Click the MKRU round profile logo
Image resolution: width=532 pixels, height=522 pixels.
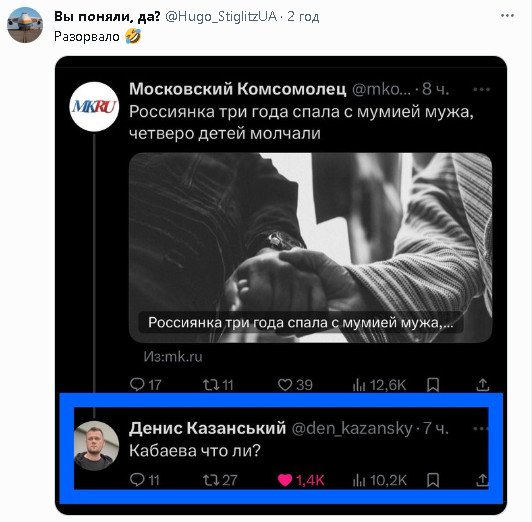[94, 107]
